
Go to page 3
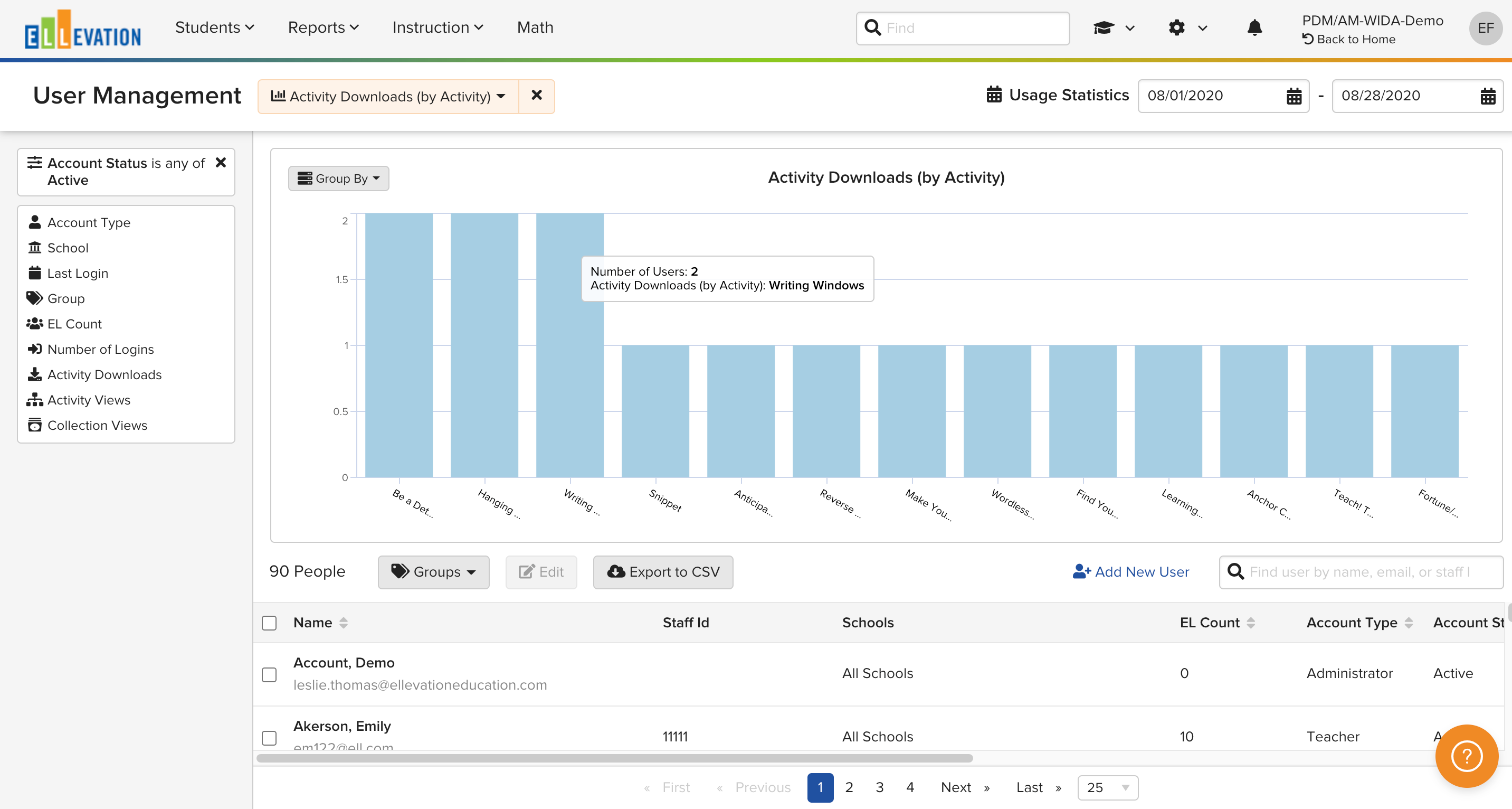tap(879, 787)
